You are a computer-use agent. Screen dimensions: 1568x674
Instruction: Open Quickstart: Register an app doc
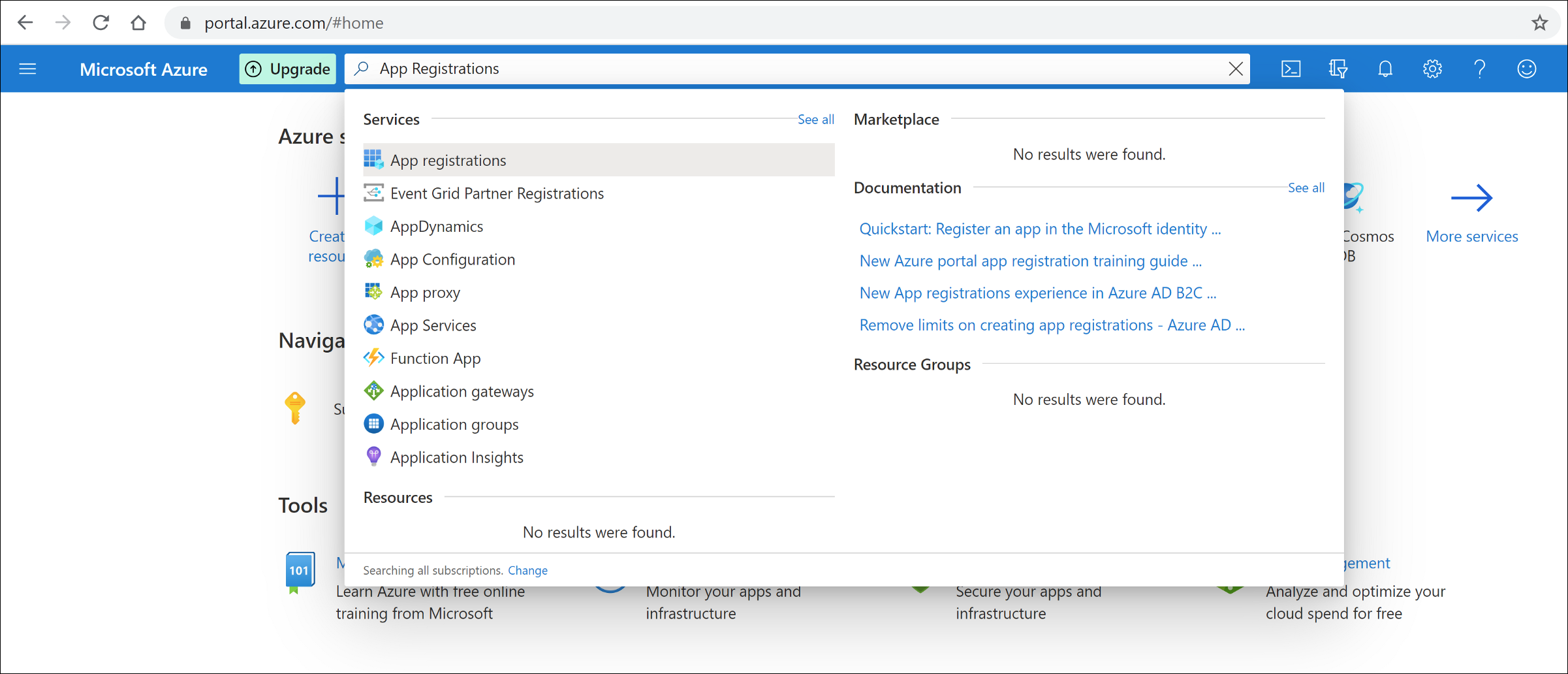1040,229
